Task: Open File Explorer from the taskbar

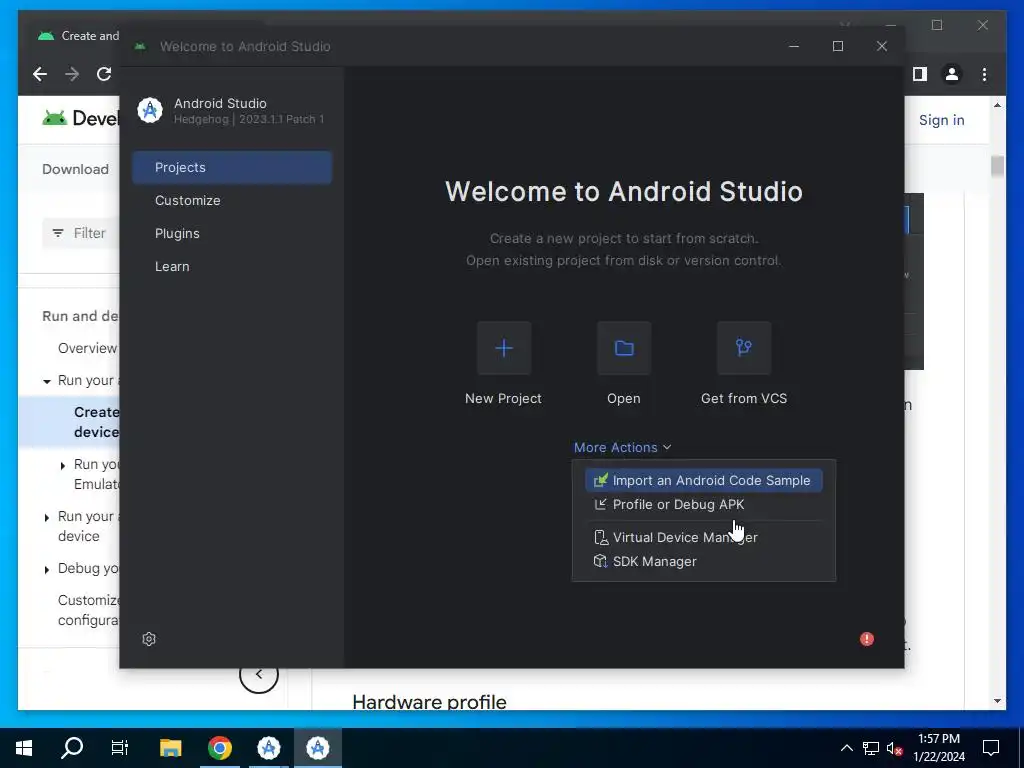Action: pyautogui.click(x=170, y=748)
